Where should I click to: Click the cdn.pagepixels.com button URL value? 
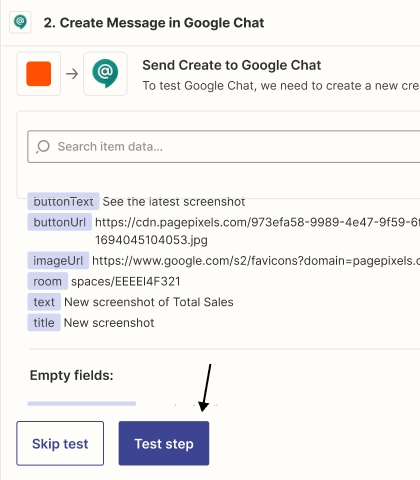point(257,222)
